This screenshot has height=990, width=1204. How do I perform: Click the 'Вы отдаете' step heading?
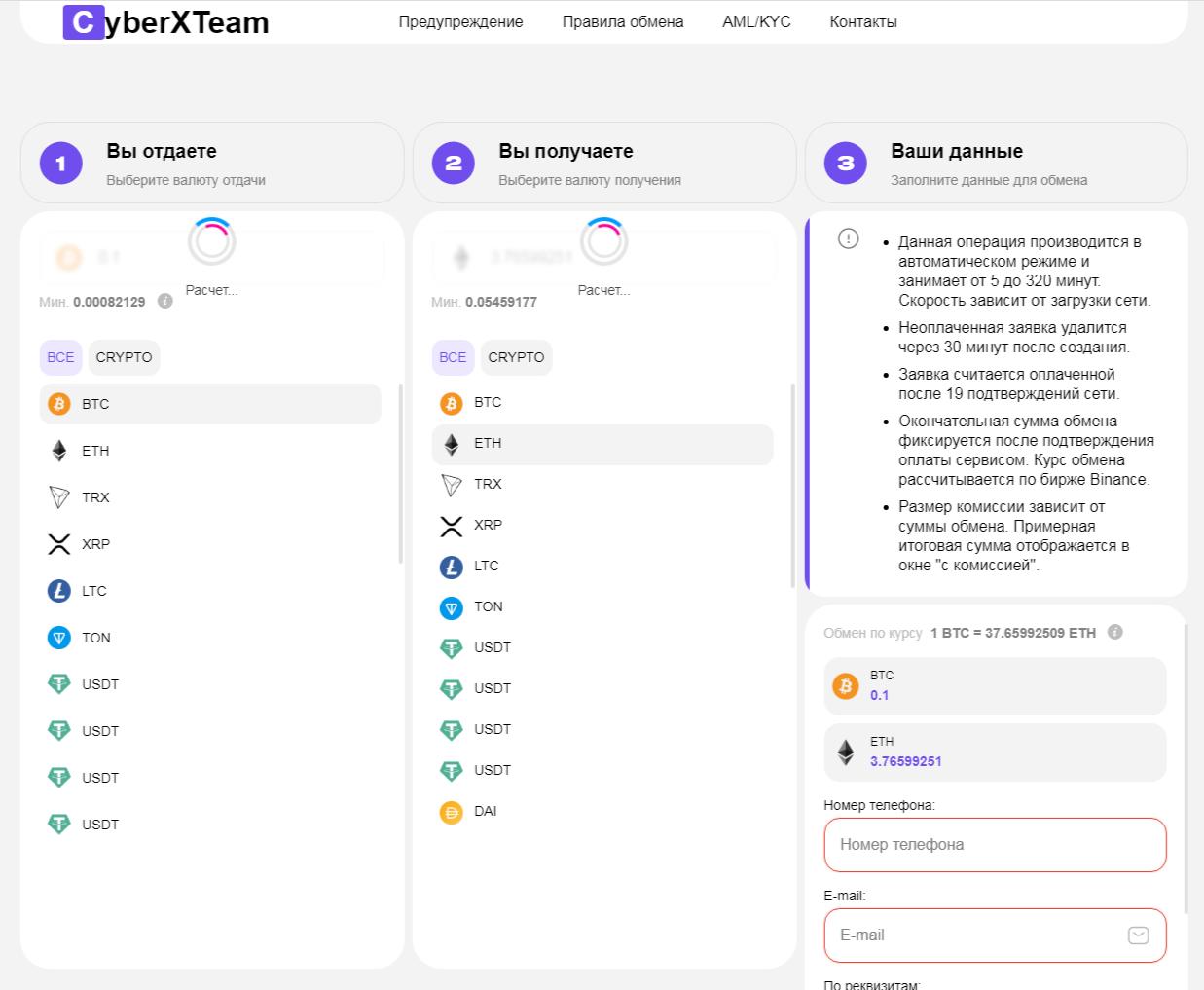[x=162, y=151]
